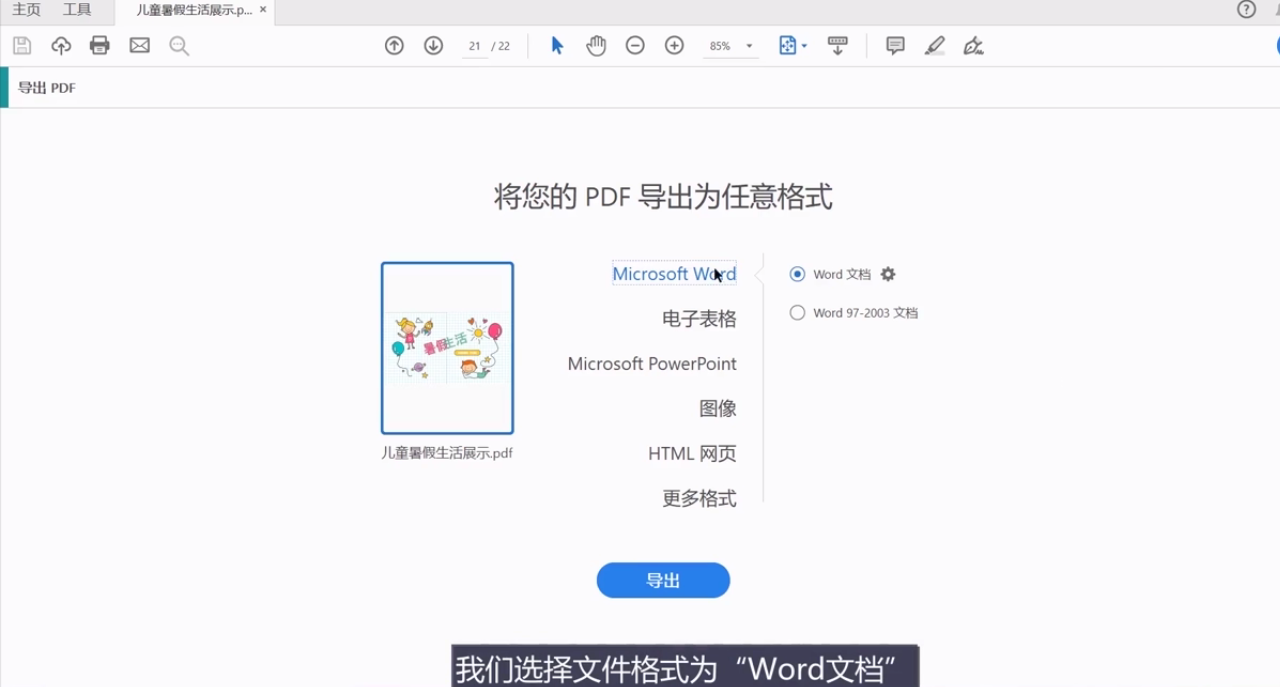Click the 导出 PDF panel title
This screenshot has height=687, width=1280.
[47, 88]
